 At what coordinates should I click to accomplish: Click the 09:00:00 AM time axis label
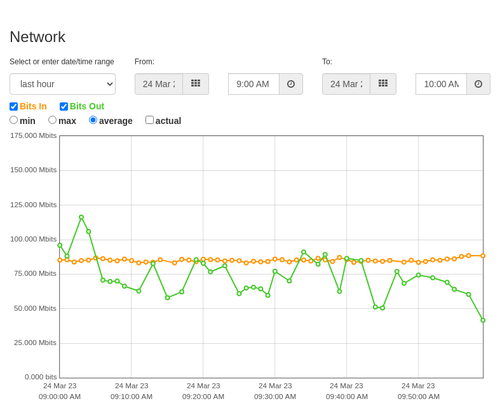click(60, 397)
